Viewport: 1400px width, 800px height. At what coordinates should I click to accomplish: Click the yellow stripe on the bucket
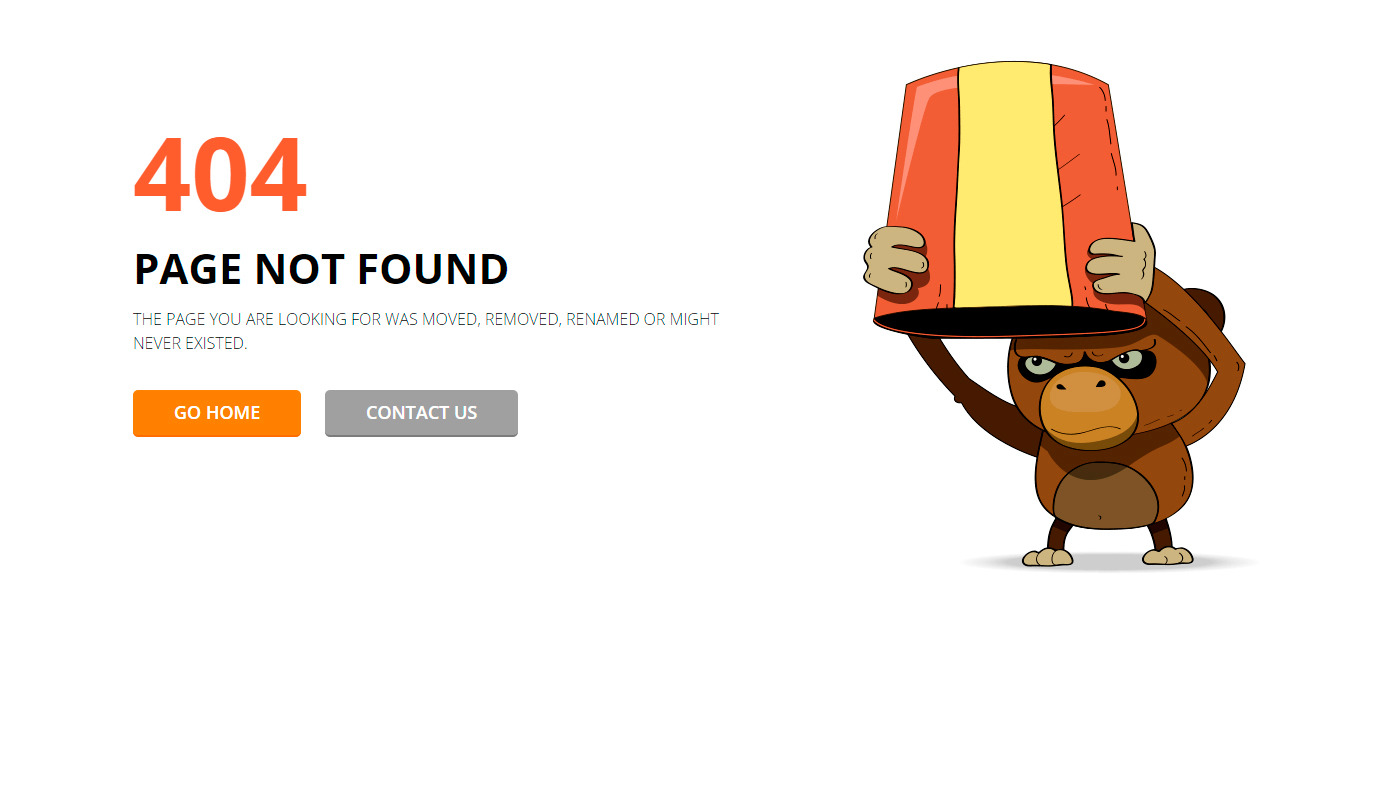pos(1011,185)
